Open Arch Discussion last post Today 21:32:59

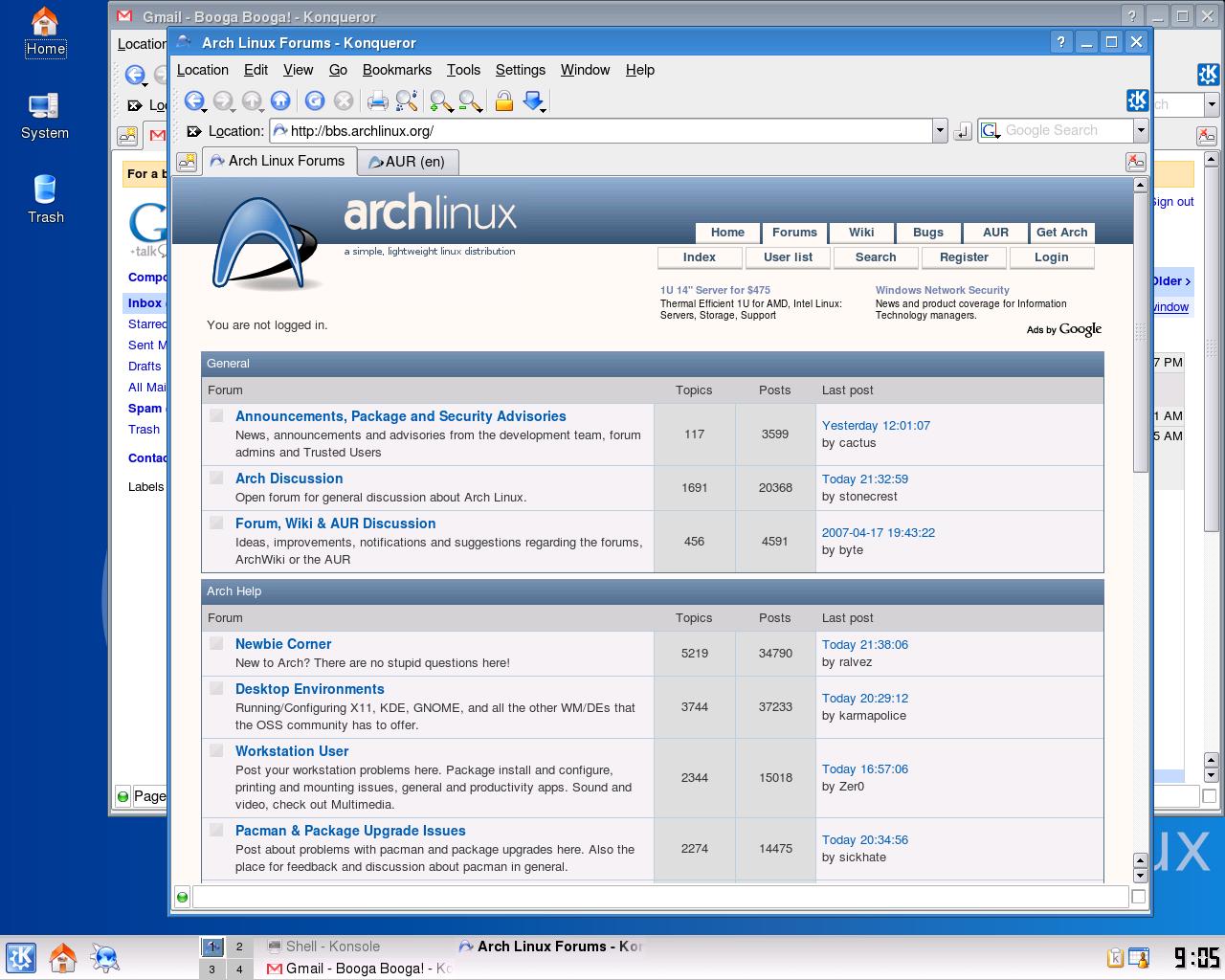[x=865, y=479]
